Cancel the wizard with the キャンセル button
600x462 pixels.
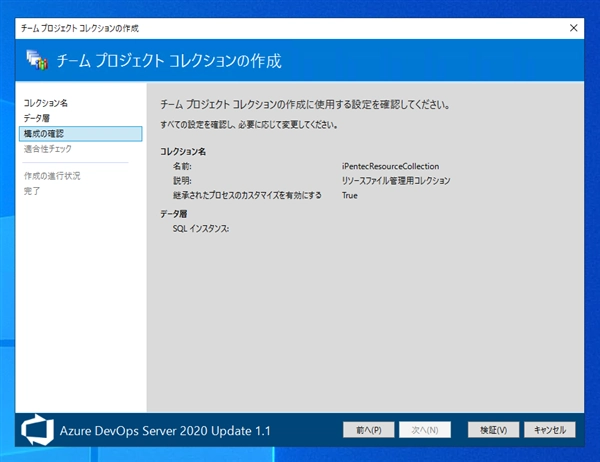pyautogui.click(x=550, y=430)
